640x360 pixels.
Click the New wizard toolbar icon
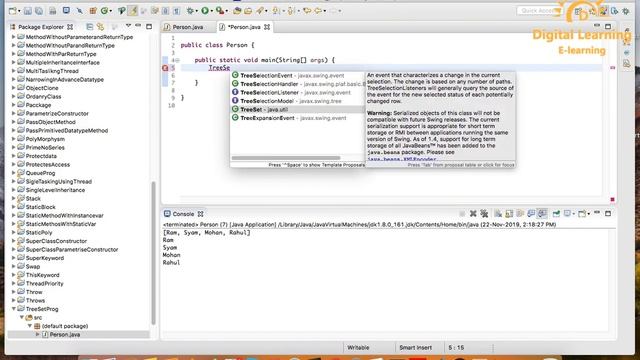(x=13, y=11)
